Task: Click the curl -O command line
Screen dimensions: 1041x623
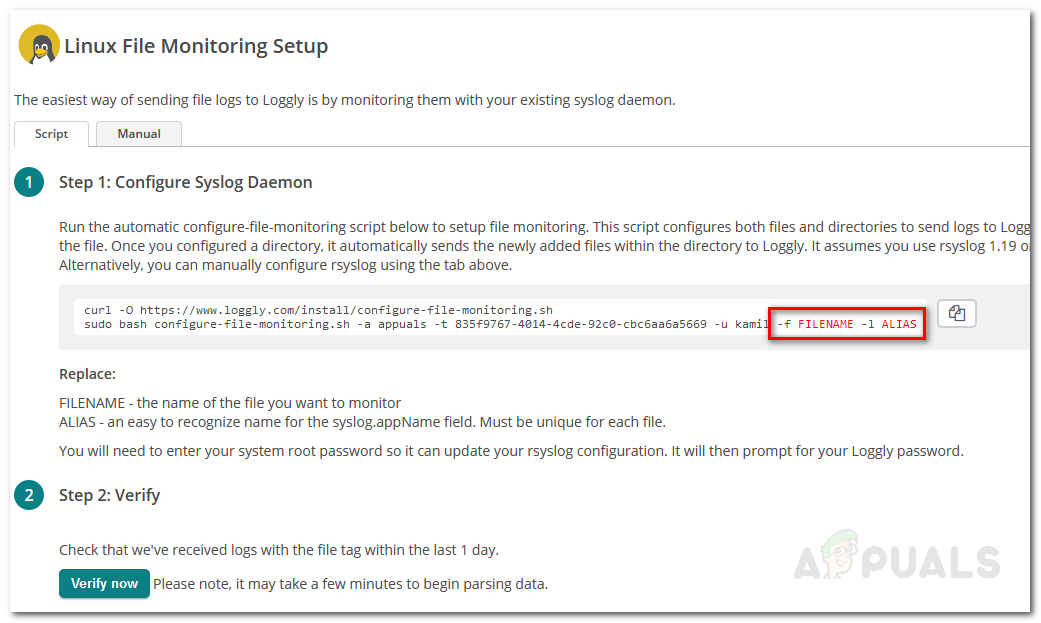Action: coord(318,310)
